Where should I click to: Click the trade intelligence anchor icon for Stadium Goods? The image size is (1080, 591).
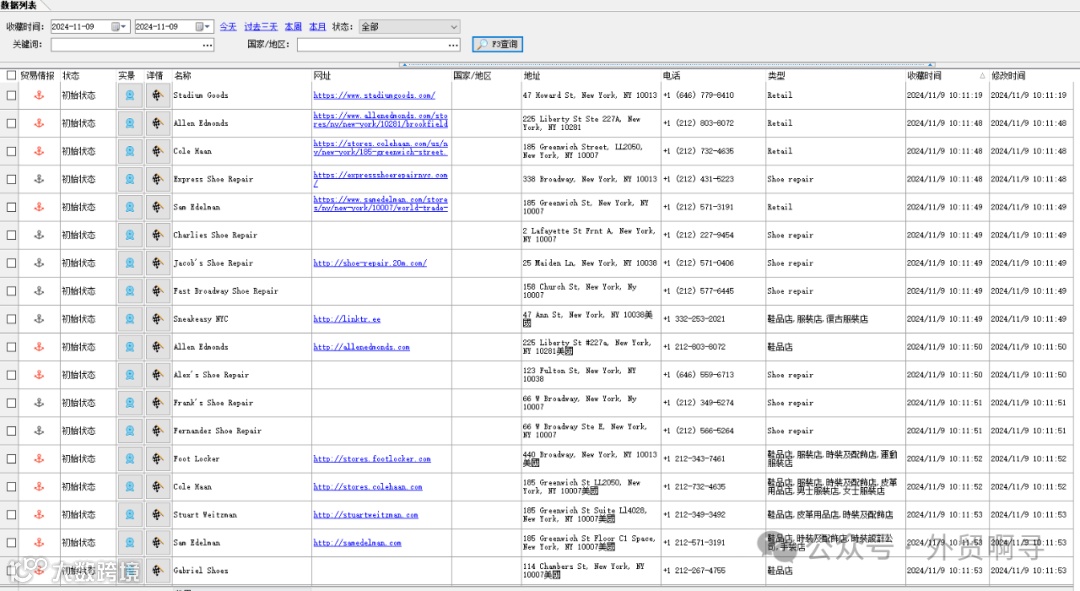[x=39, y=95]
